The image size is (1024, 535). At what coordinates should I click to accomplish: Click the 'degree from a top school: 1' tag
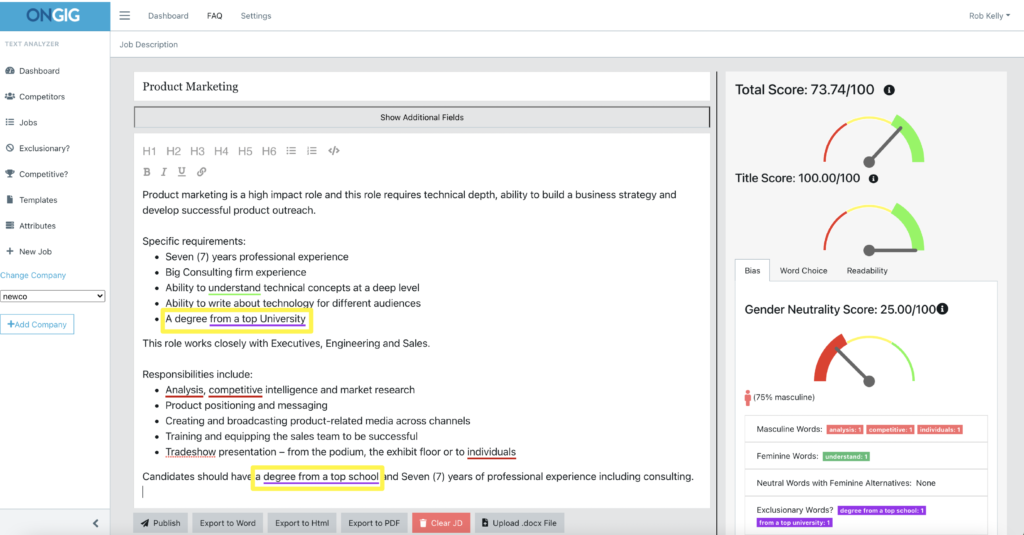point(882,510)
